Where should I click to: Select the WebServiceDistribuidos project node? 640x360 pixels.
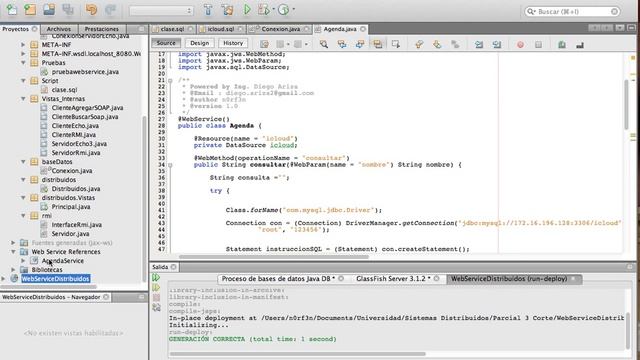[56, 279]
